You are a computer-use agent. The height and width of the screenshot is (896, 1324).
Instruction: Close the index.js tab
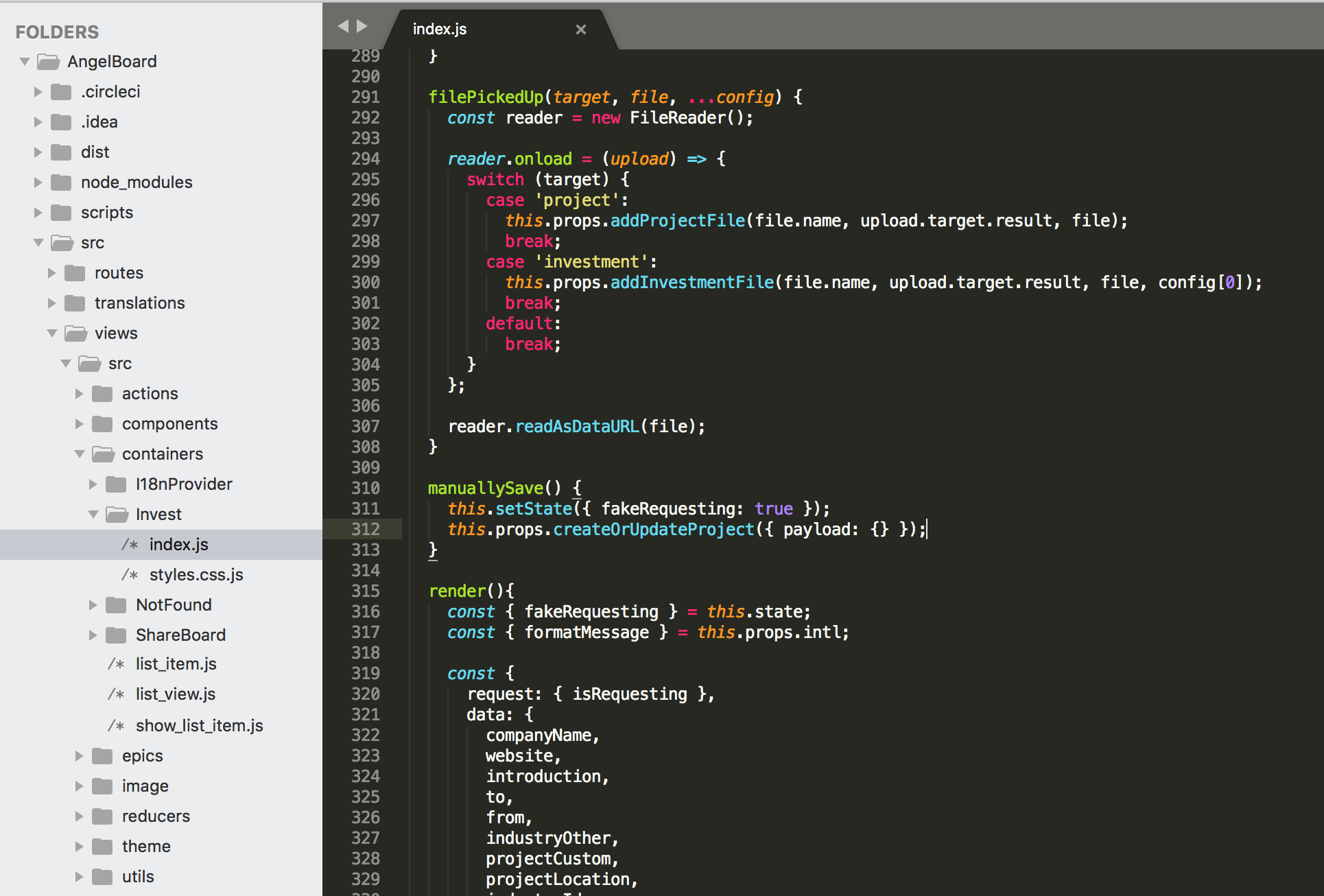(580, 30)
